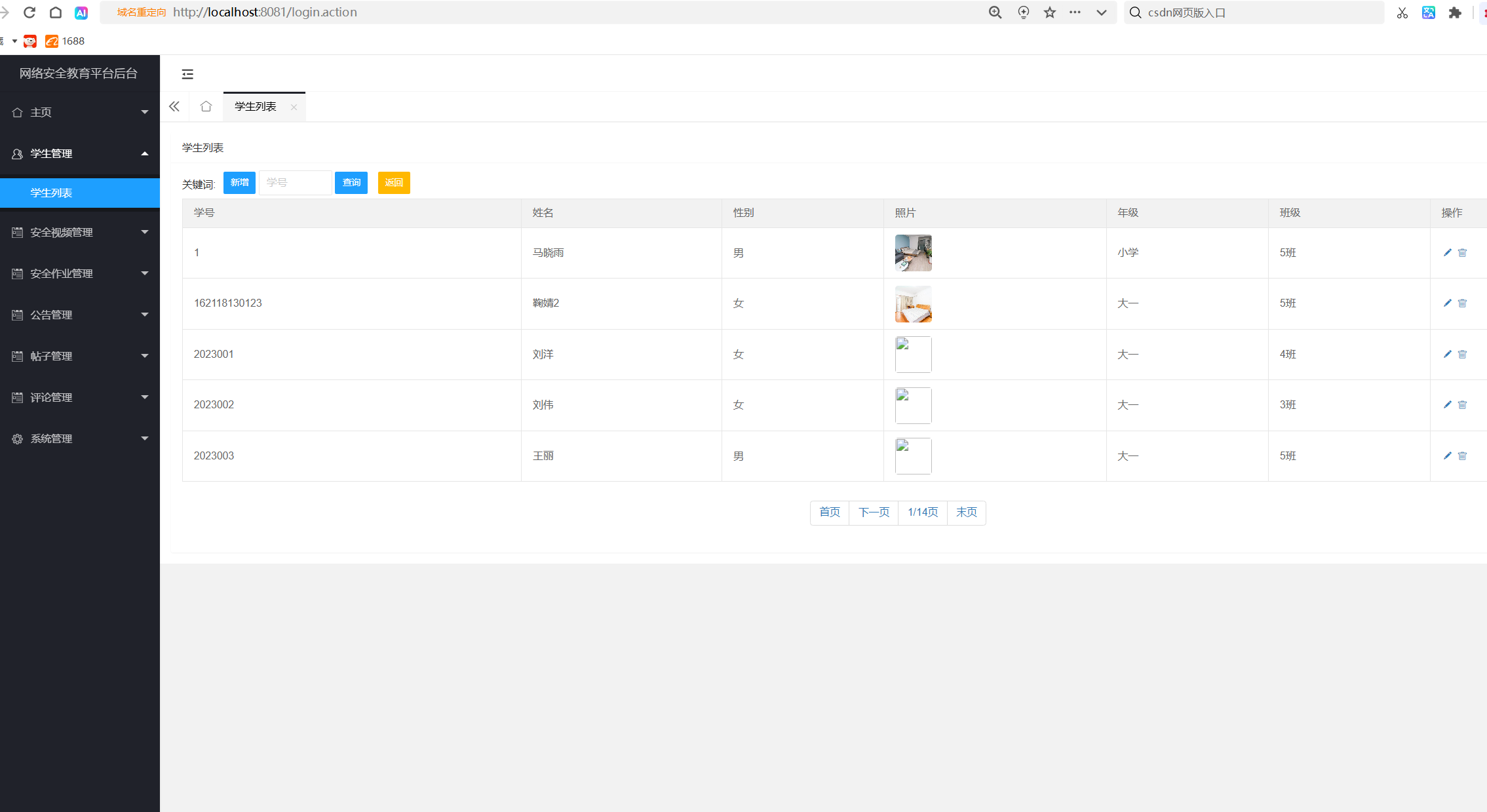Viewport: 1487px width, 812px height.
Task: Click the home tab icon
Action: (206, 106)
